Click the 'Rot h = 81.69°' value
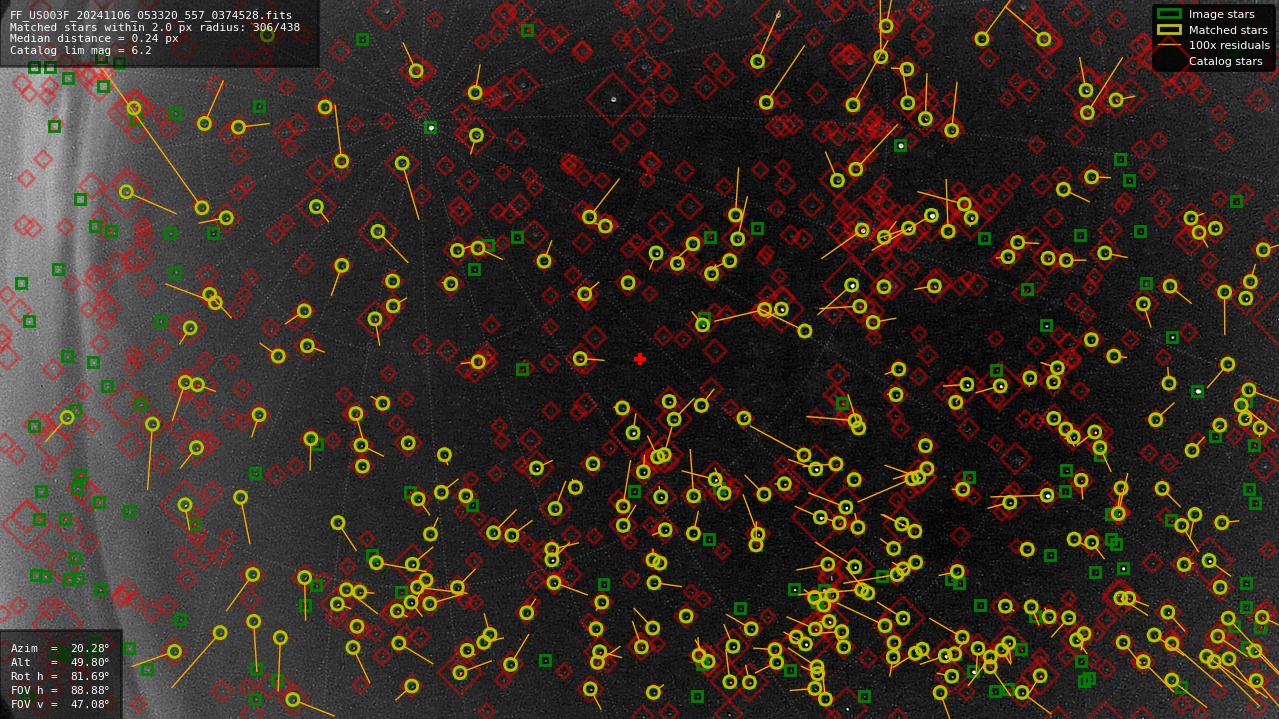 pos(60,677)
